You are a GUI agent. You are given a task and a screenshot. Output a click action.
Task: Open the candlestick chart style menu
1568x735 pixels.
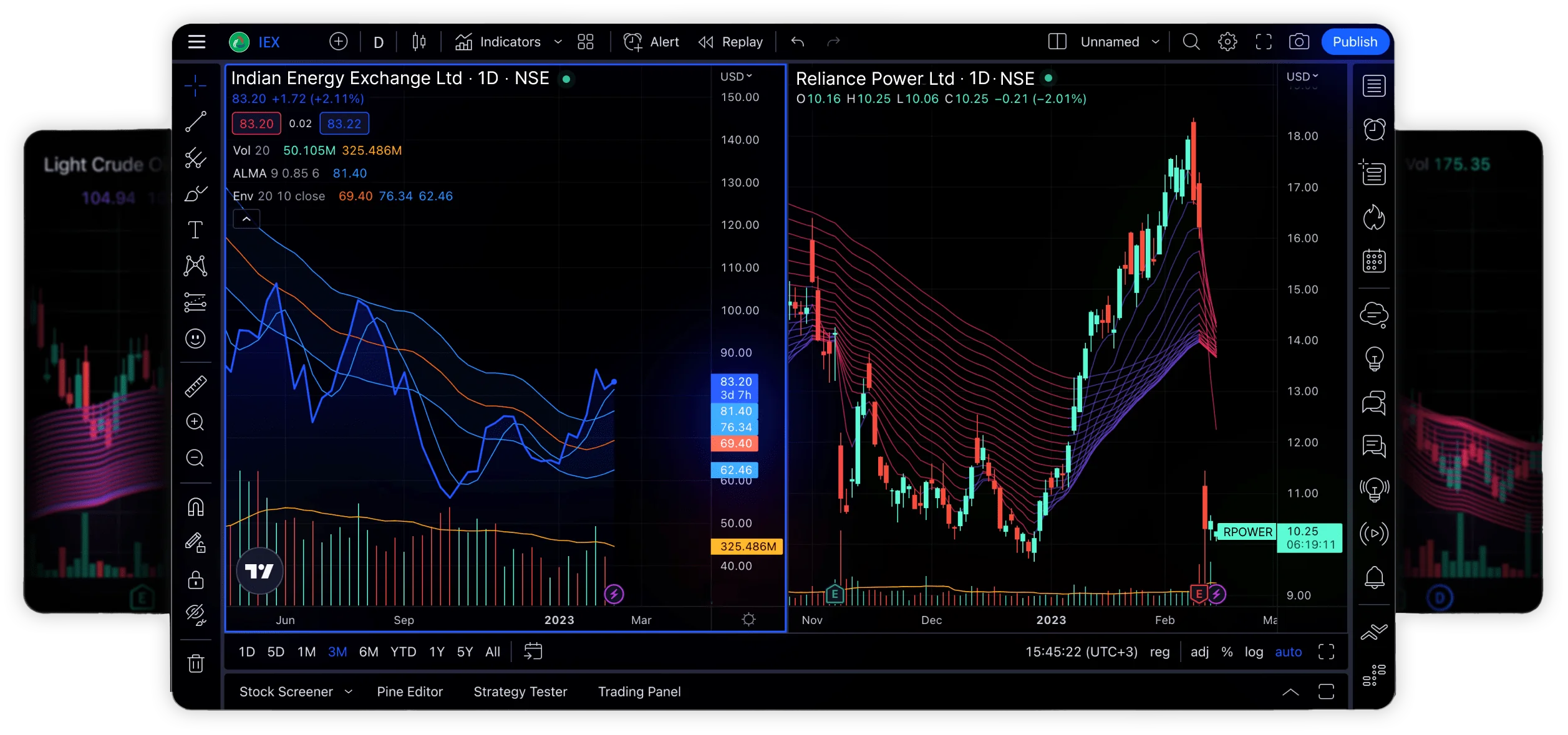click(x=419, y=42)
